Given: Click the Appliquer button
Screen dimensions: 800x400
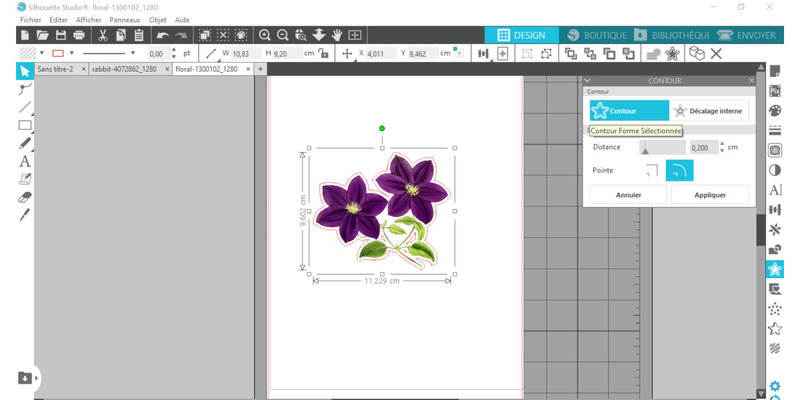Looking at the screenshot, I should pyautogui.click(x=709, y=195).
